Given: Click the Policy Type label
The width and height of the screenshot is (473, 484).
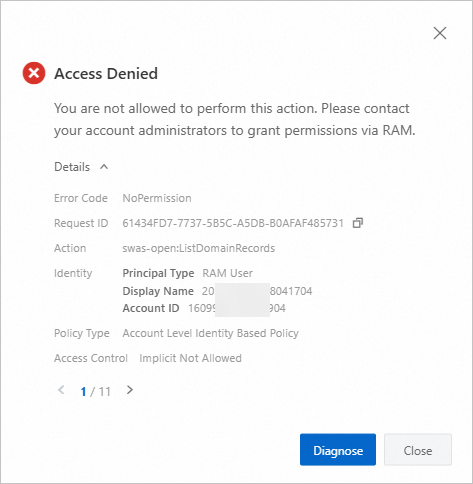Looking at the screenshot, I should pyautogui.click(x=82, y=333).
